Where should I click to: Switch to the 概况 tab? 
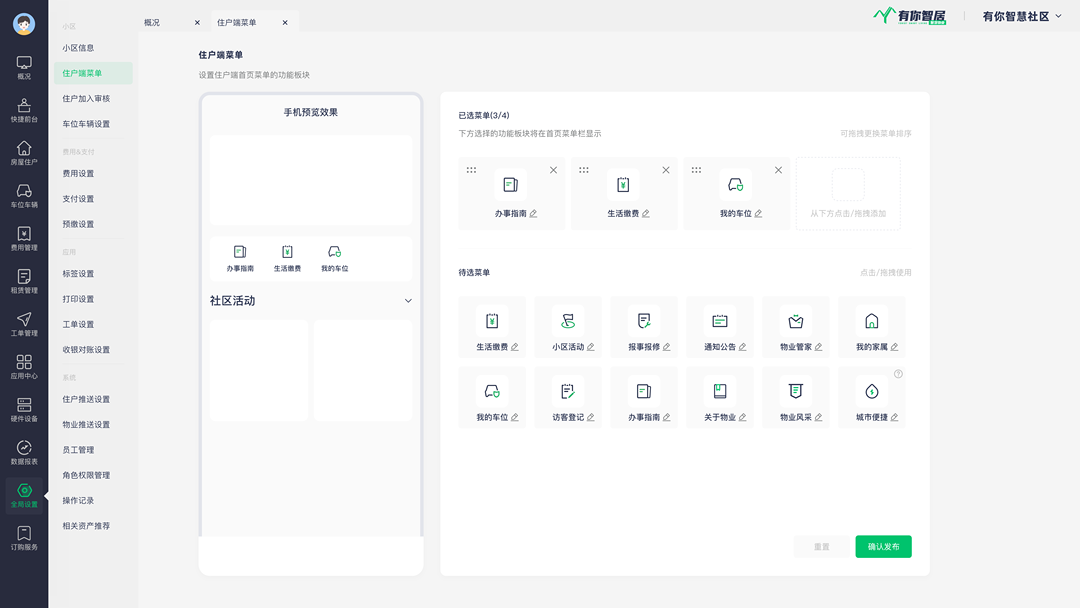152,22
